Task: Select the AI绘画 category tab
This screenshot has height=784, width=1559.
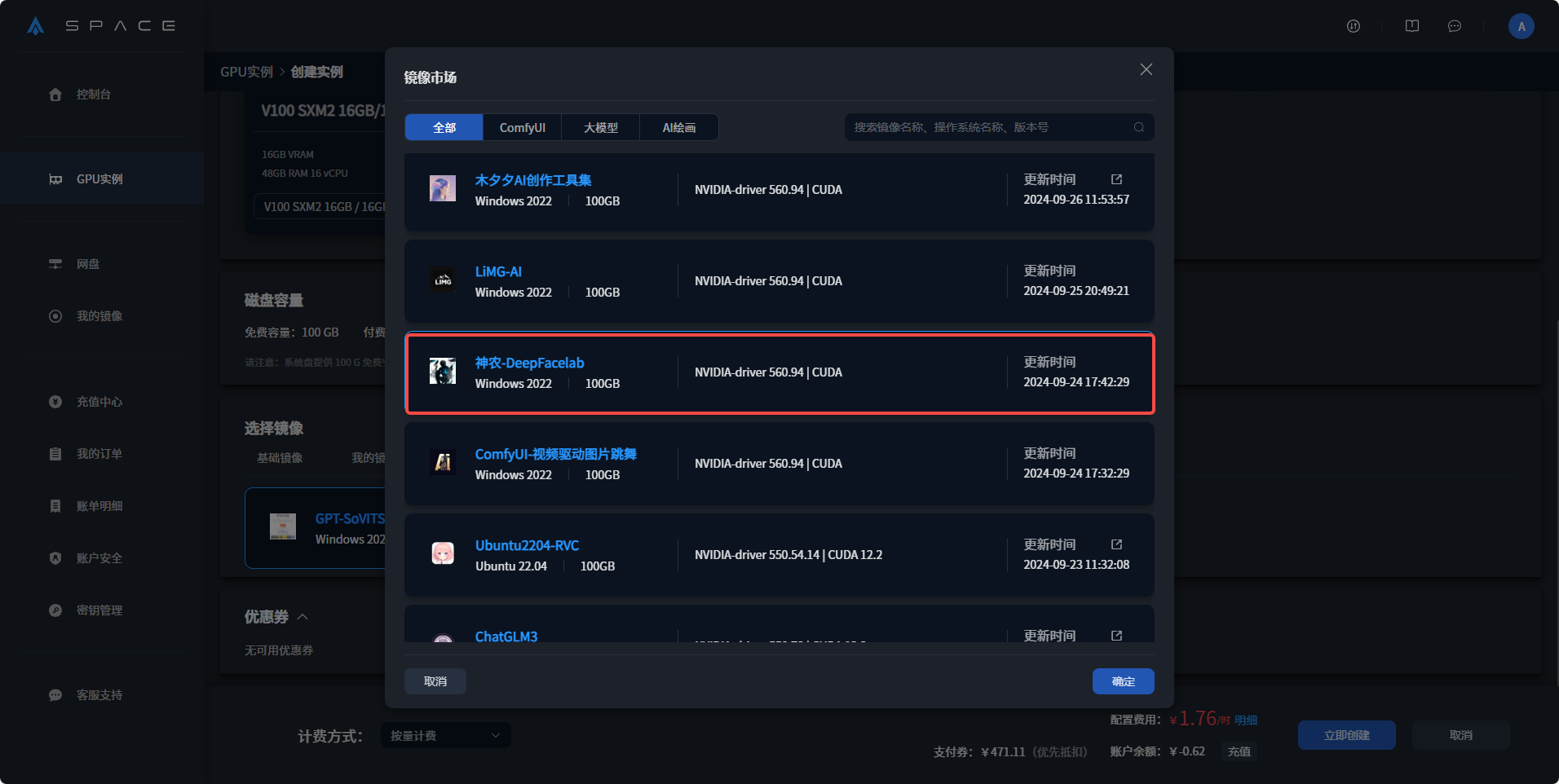Action: click(x=678, y=128)
